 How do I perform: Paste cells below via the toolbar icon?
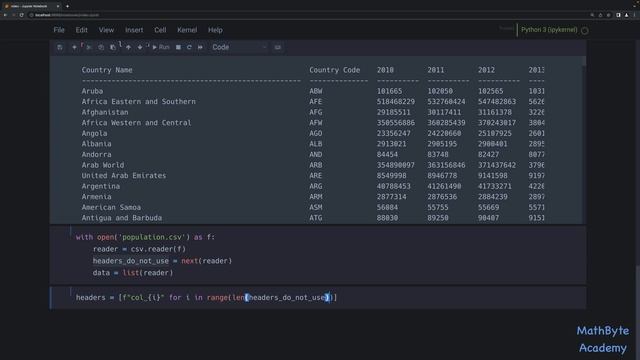coord(113,47)
